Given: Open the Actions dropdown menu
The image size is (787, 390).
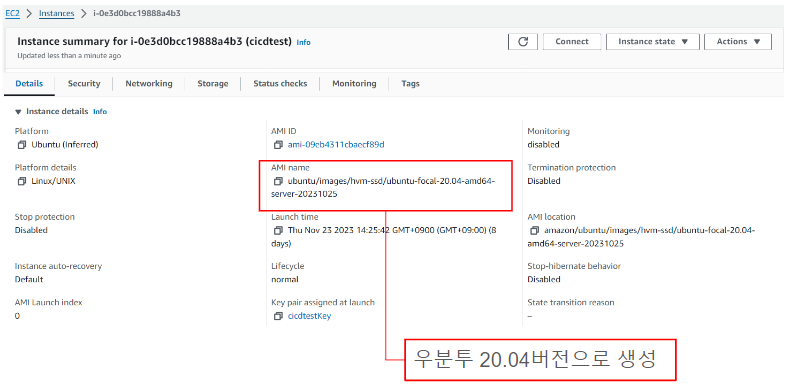Looking at the screenshot, I should [x=738, y=42].
